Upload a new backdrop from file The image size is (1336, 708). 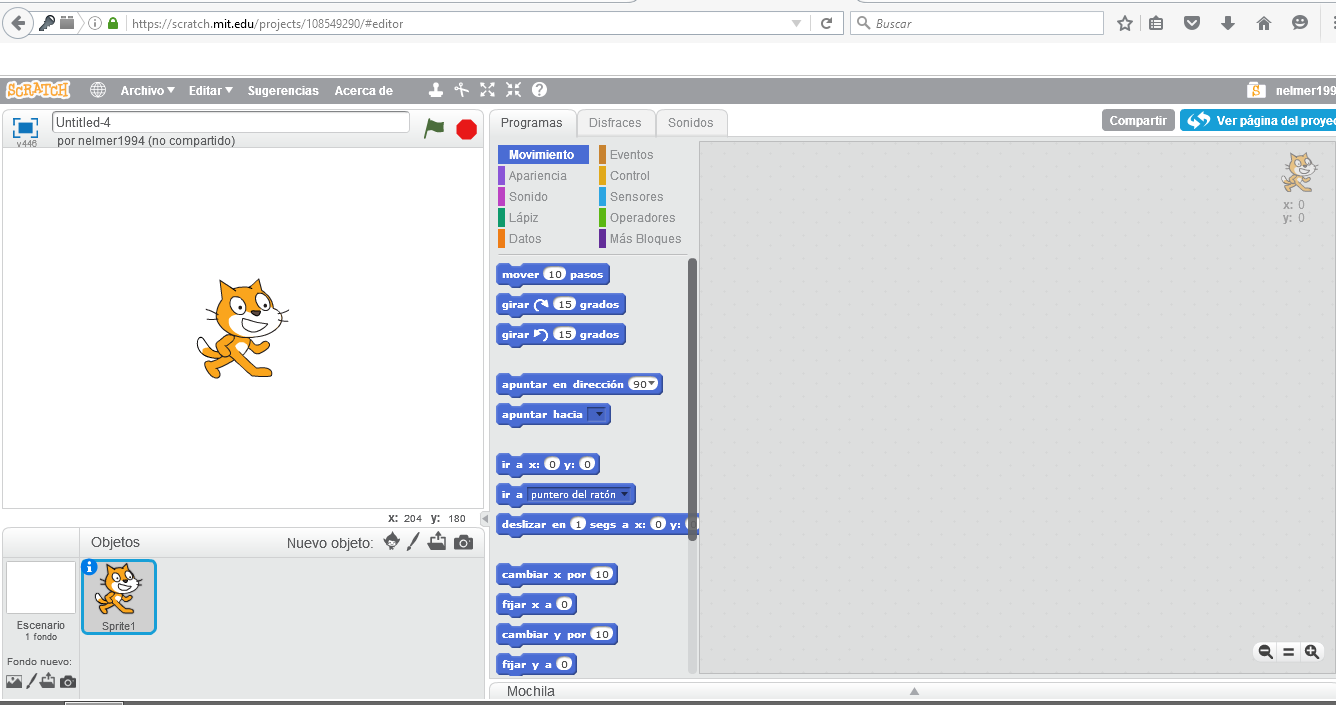click(47, 681)
